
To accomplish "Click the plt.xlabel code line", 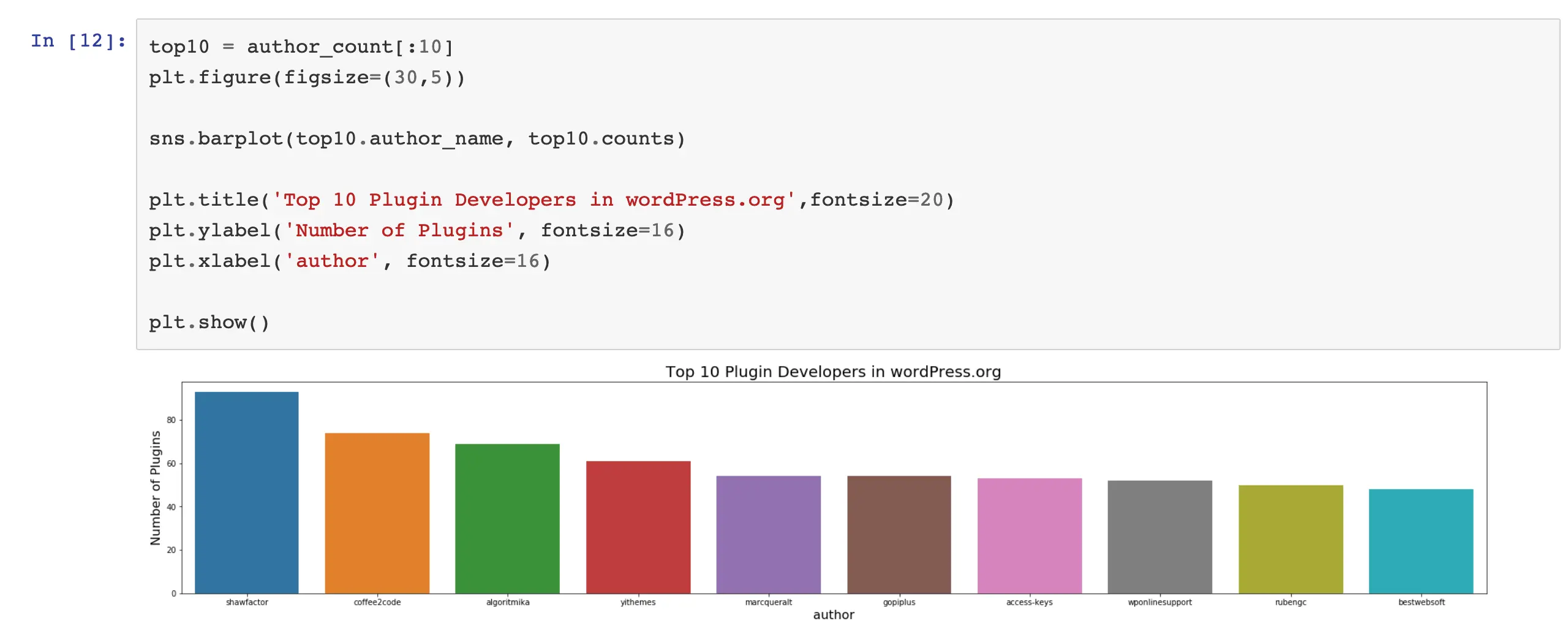I will (x=350, y=261).
